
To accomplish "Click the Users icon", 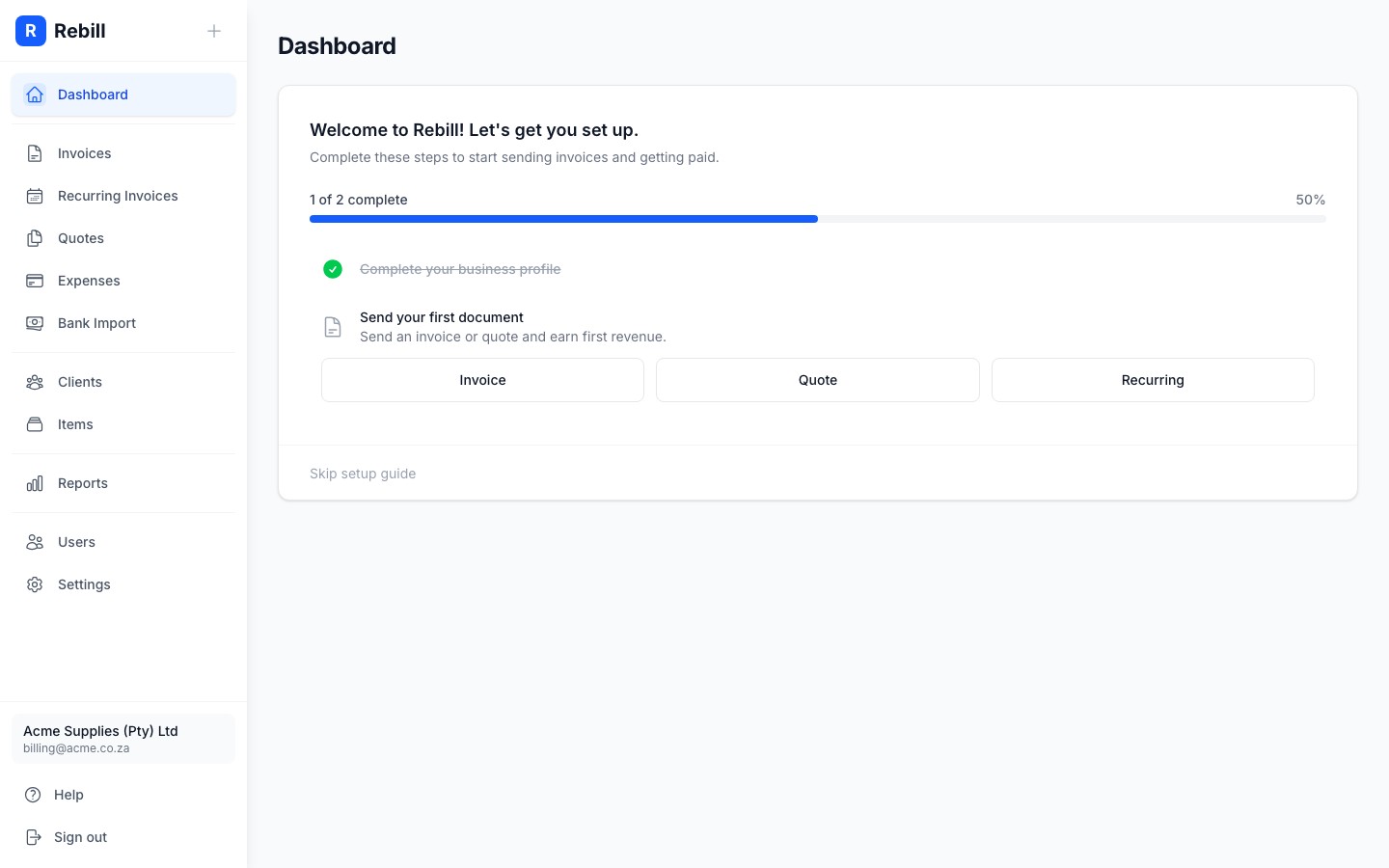I will click(35, 542).
